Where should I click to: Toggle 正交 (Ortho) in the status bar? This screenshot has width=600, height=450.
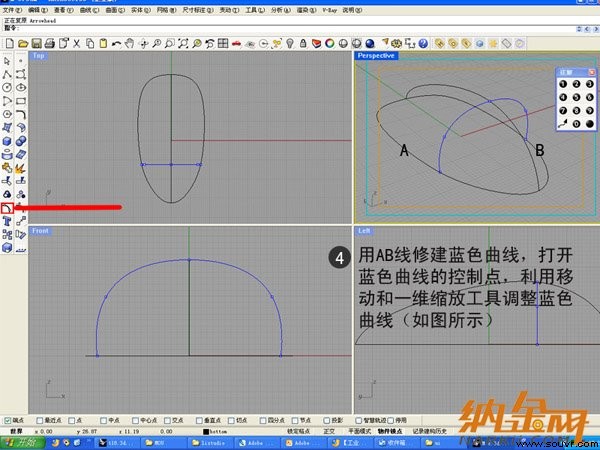329,431
